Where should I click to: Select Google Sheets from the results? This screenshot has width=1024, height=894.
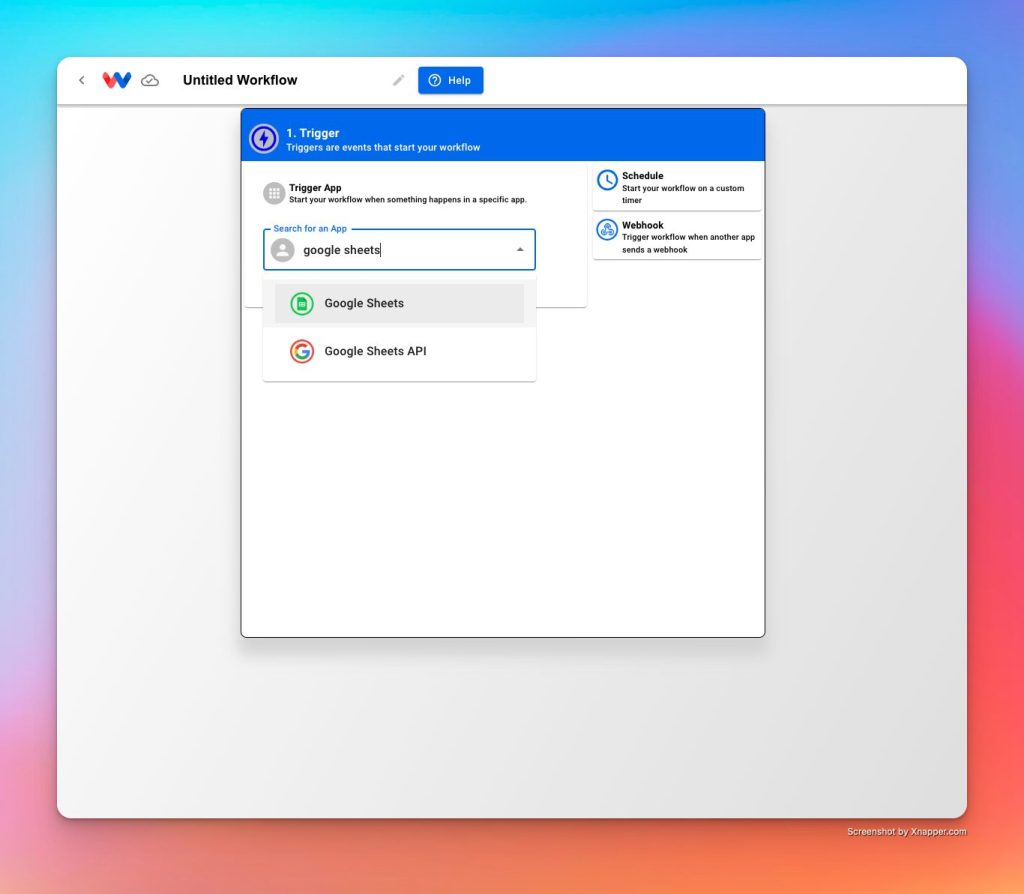pyautogui.click(x=399, y=303)
